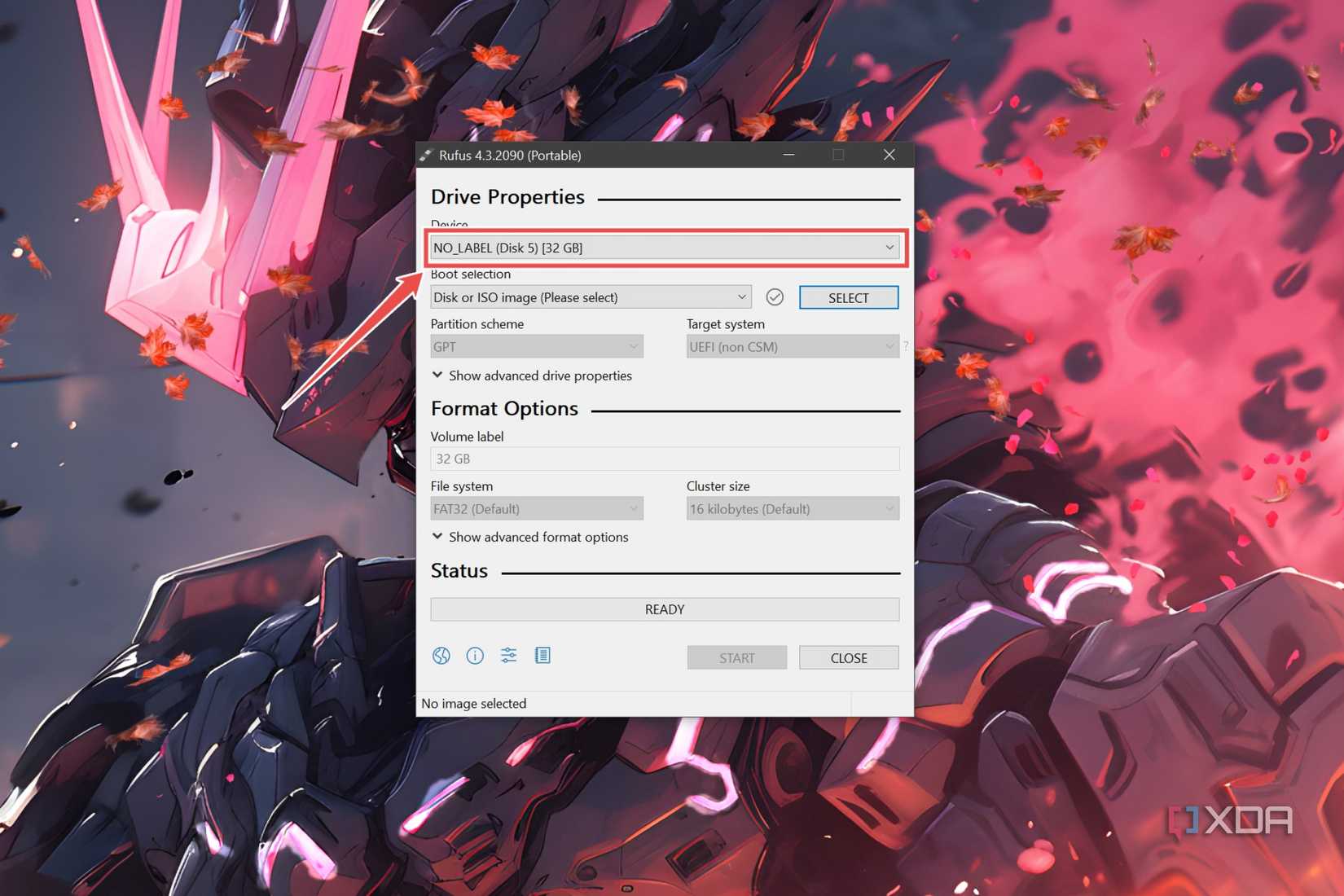This screenshot has width=1344, height=896.
Task: Click the Target system help question mark
Action: [x=906, y=346]
